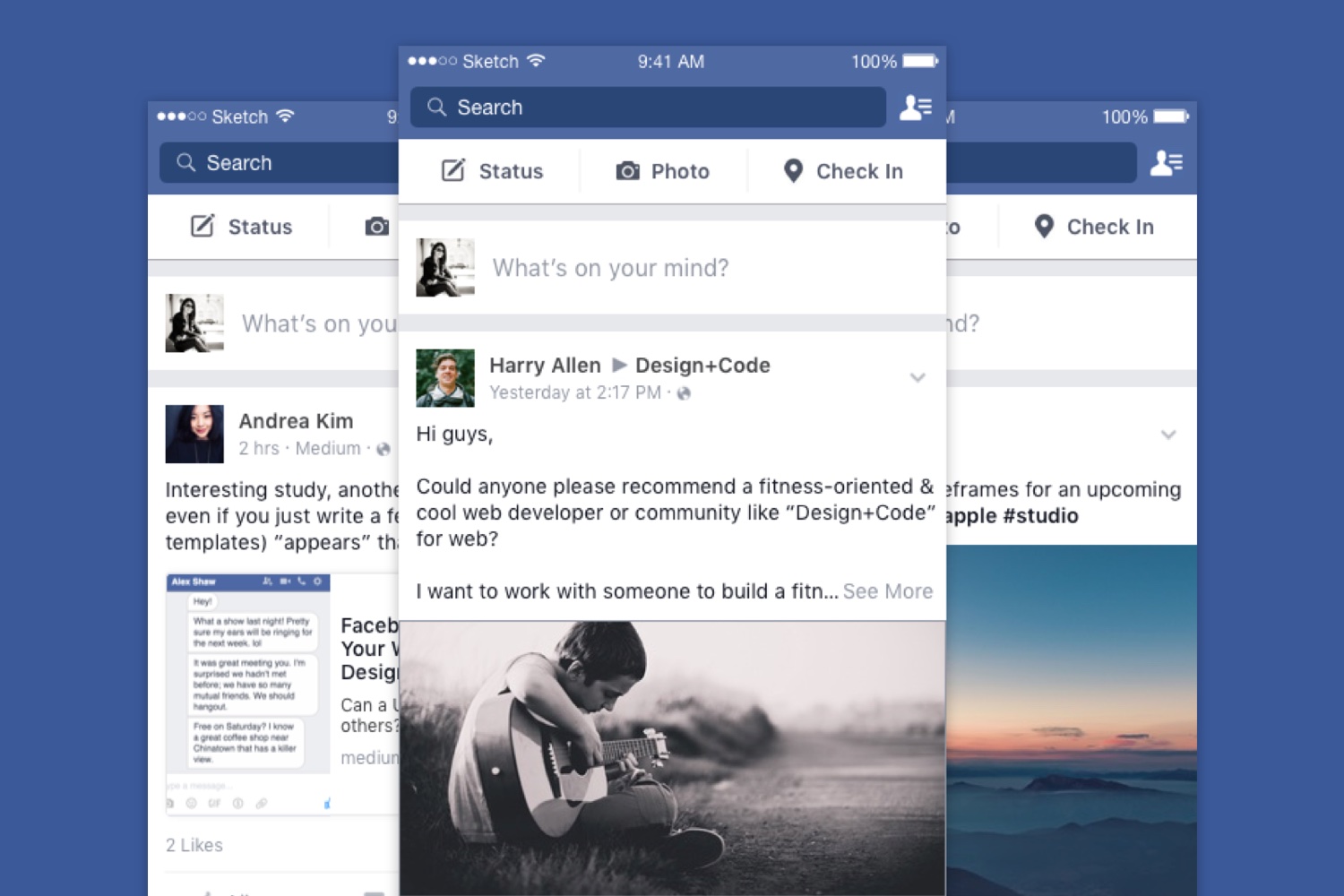Tap the Check In pin icon on the center phone
This screenshot has width=1344, height=896.
click(x=793, y=170)
